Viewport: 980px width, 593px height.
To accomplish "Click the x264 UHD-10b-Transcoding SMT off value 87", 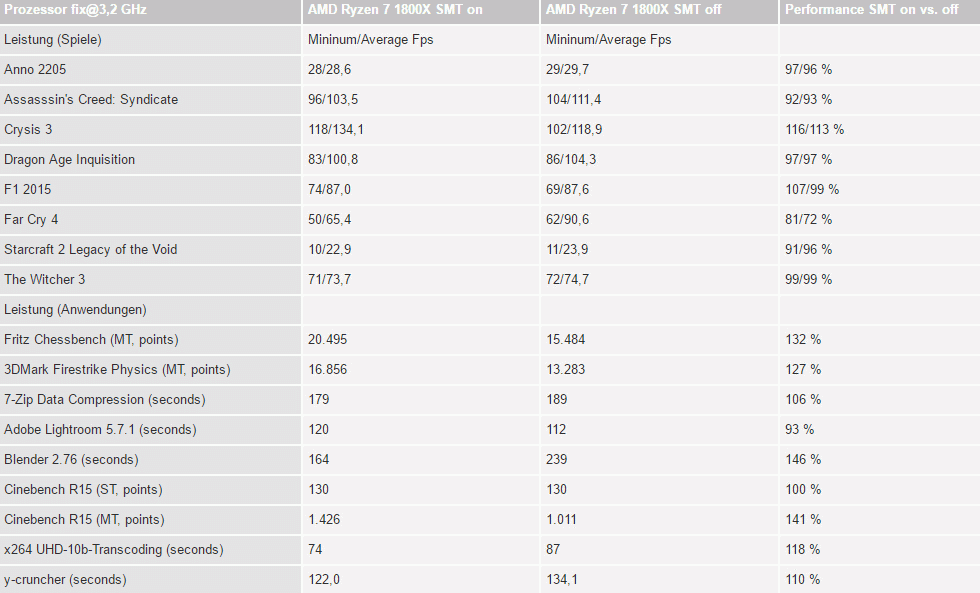I will tap(553, 549).
